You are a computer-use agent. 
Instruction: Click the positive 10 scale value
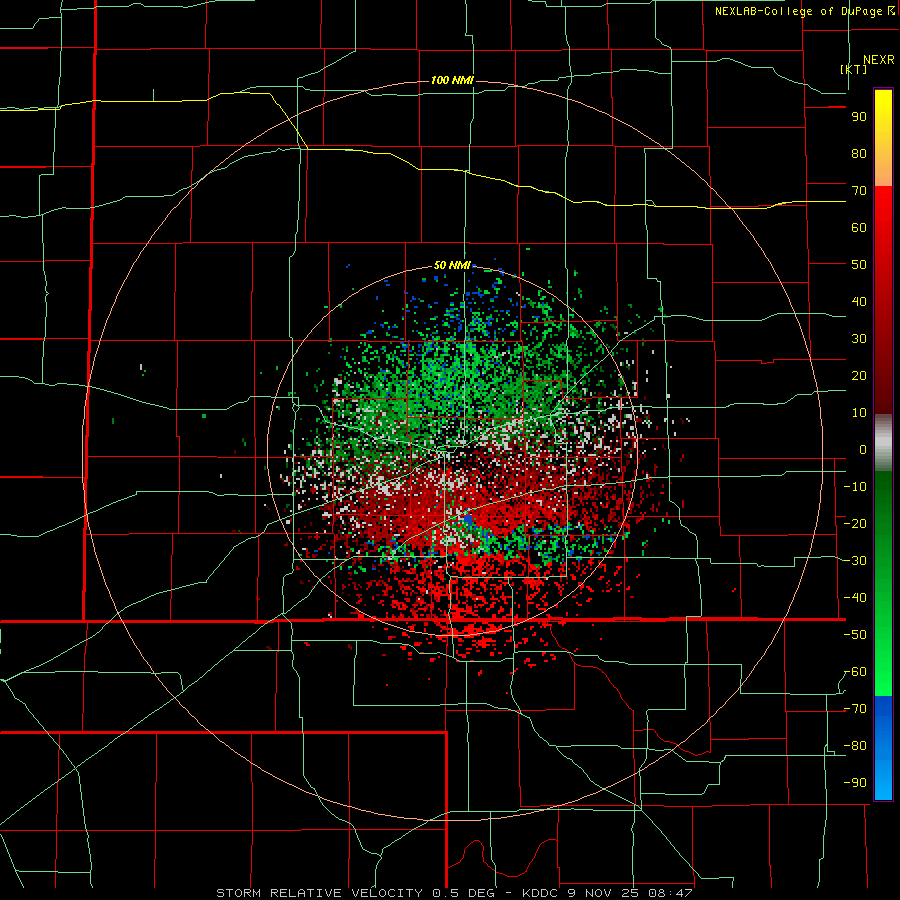pyautogui.click(x=859, y=413)
